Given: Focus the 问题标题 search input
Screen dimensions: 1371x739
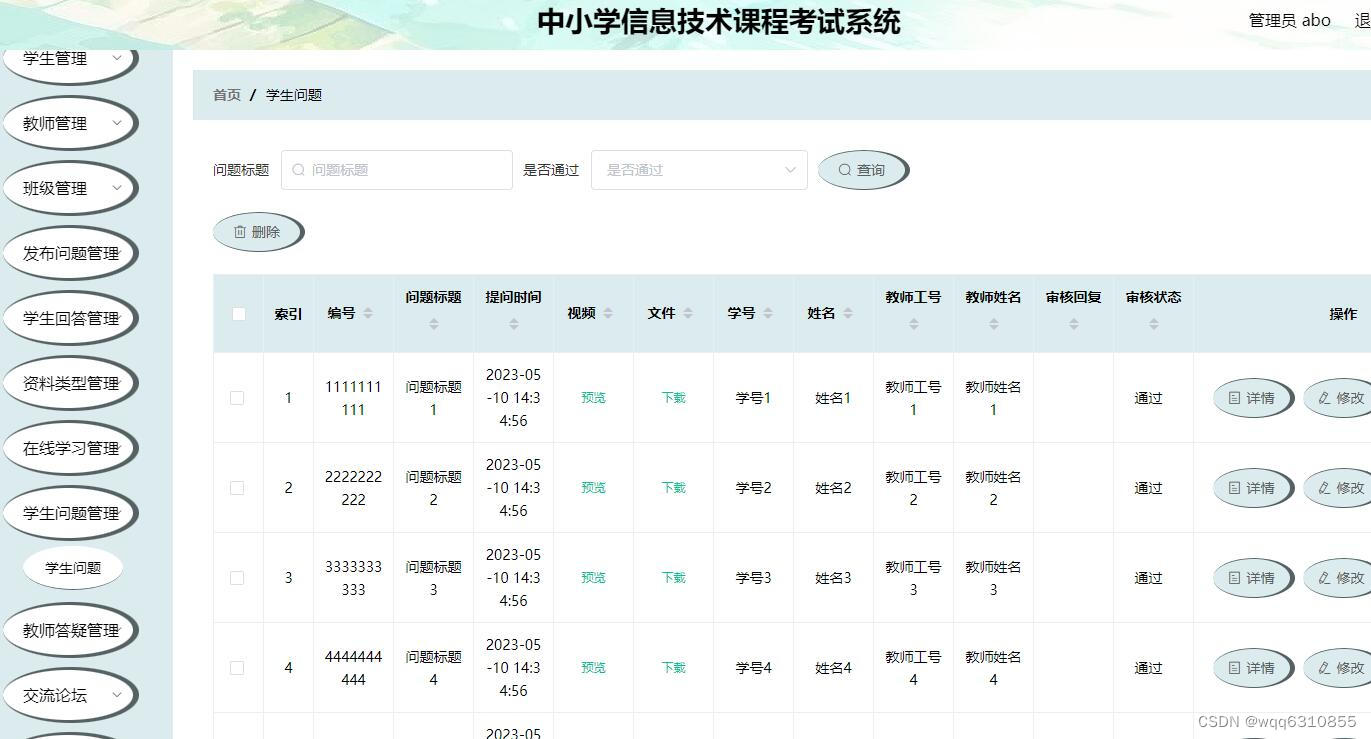Looking at the screenshot, I should coord(397,170).
